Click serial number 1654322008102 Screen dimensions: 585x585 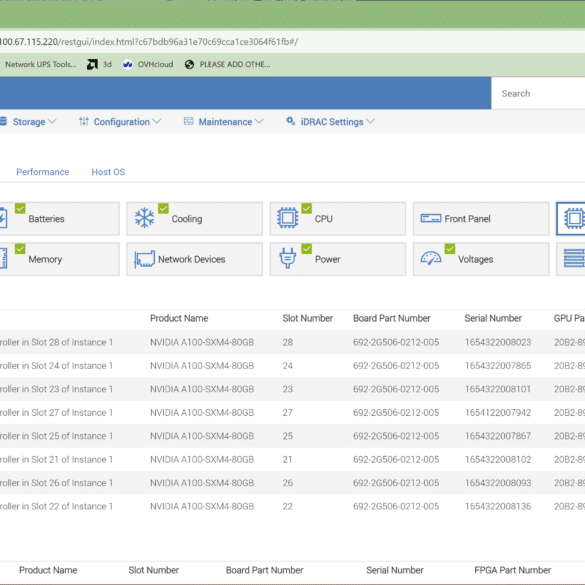pyautogui.click(x=498, y=459)
